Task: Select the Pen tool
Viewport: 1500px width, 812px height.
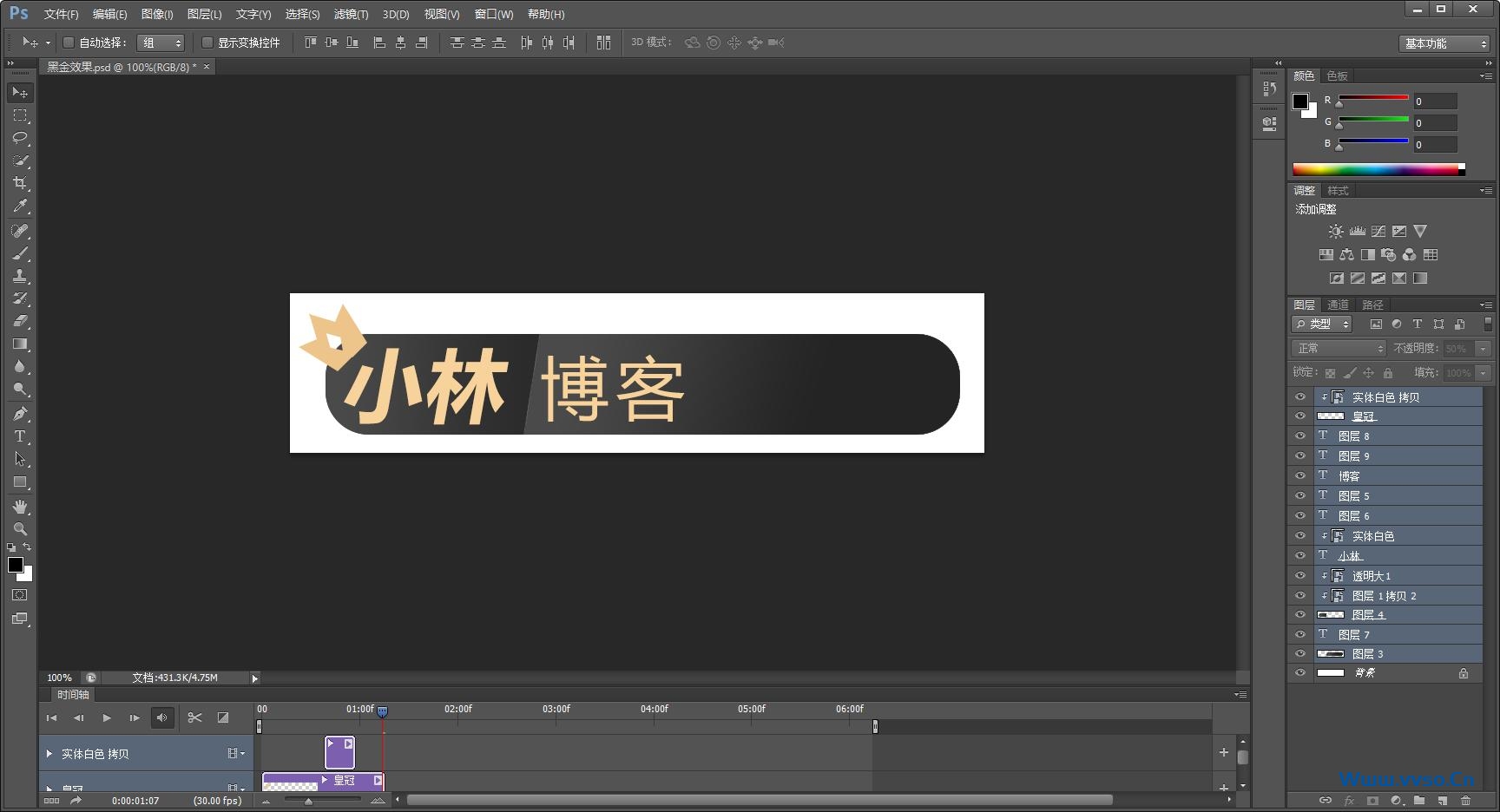Action: click(x=20, y=414)
